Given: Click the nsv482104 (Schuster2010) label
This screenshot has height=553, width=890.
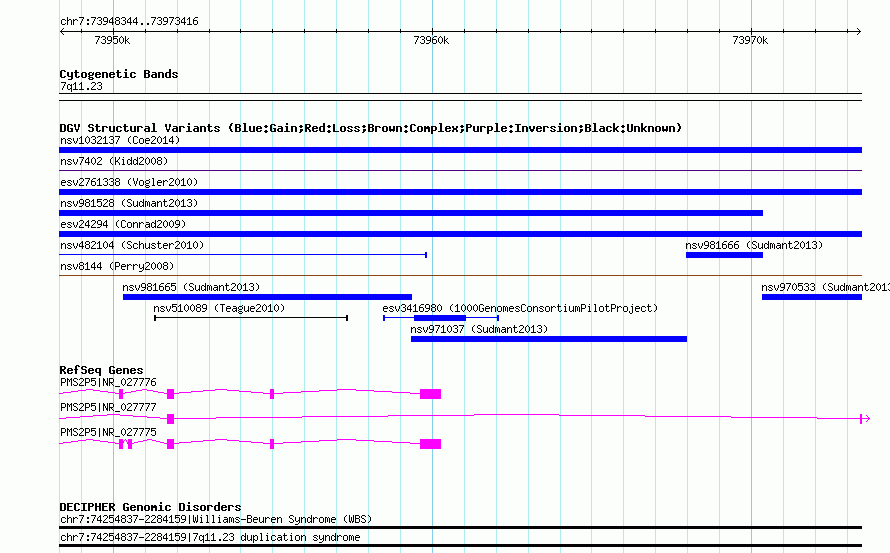Looking at the screenshot, I should [132, 245].
